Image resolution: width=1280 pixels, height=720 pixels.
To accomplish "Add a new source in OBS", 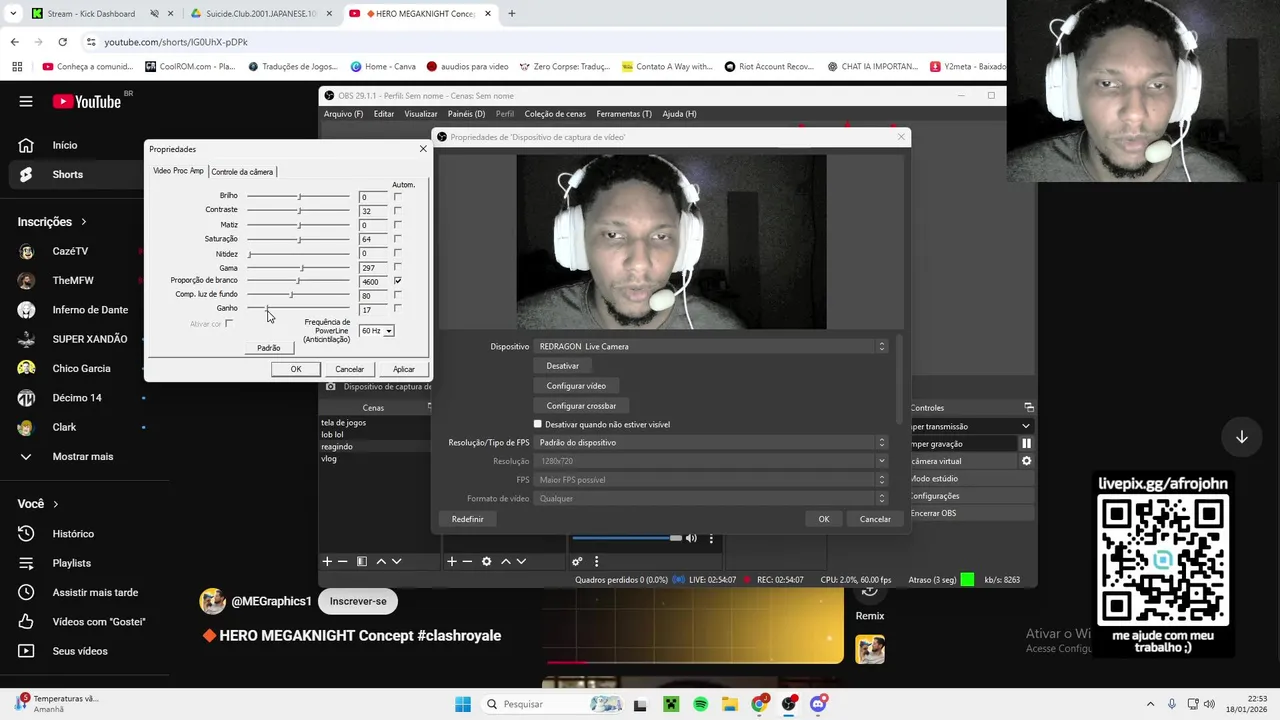I will [452, 562].
